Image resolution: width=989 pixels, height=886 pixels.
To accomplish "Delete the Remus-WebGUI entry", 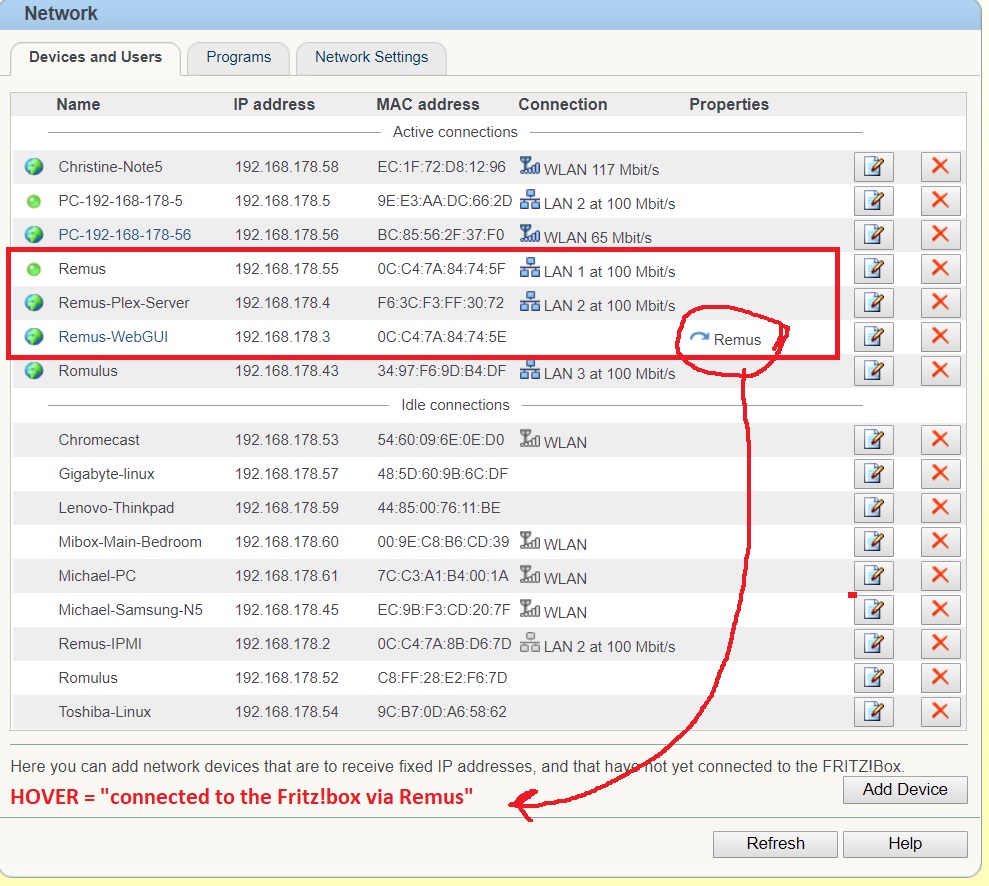I will [940, 337].
